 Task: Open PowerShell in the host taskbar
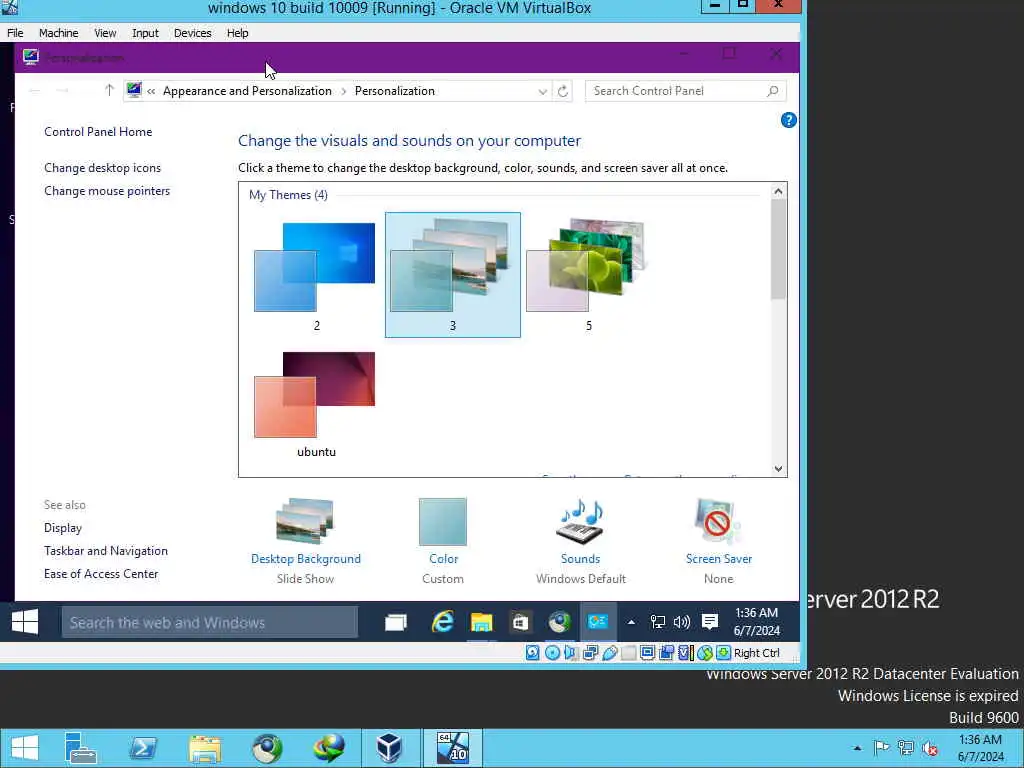(142, 748)
